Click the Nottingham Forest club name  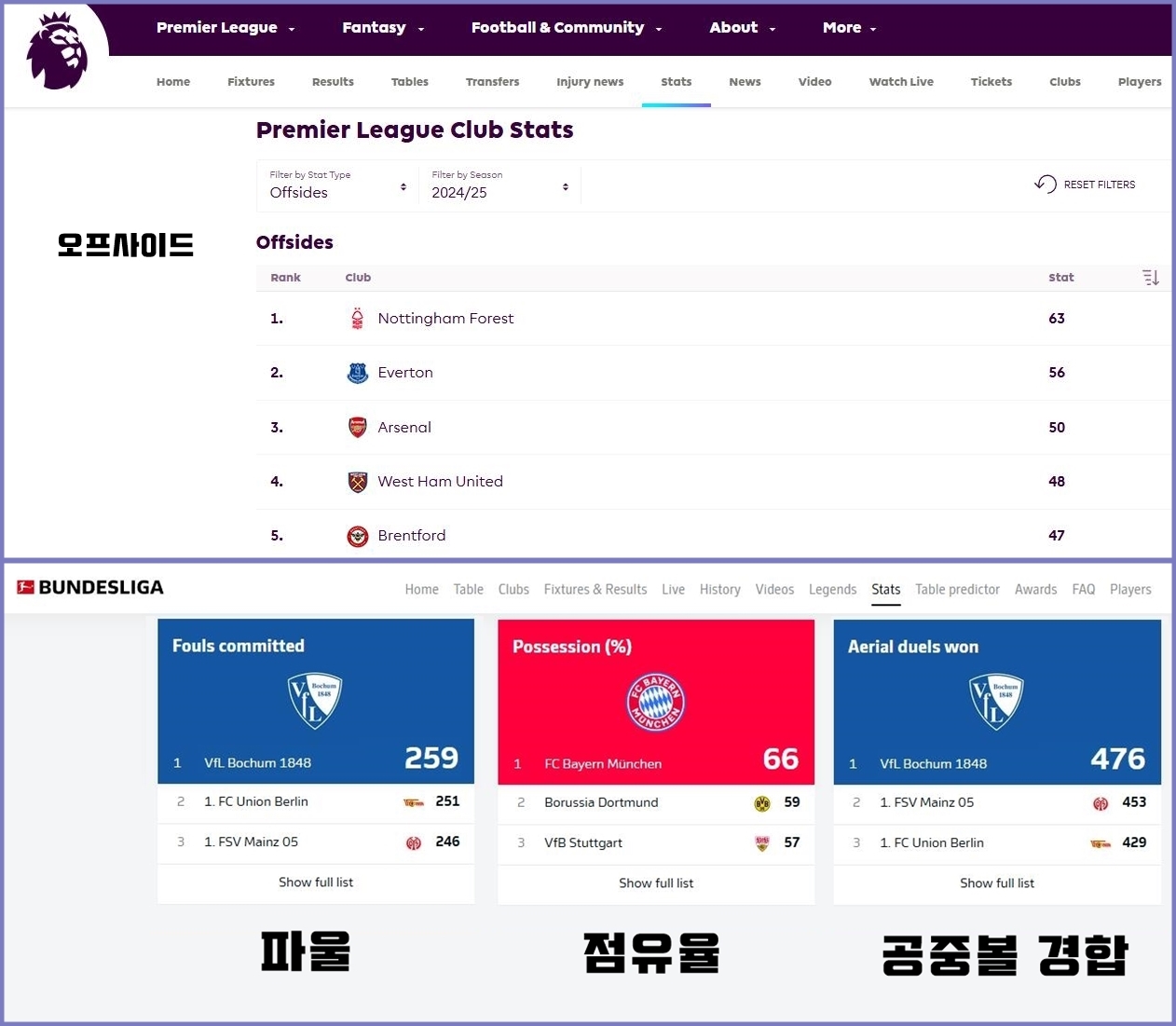[445, 319]
